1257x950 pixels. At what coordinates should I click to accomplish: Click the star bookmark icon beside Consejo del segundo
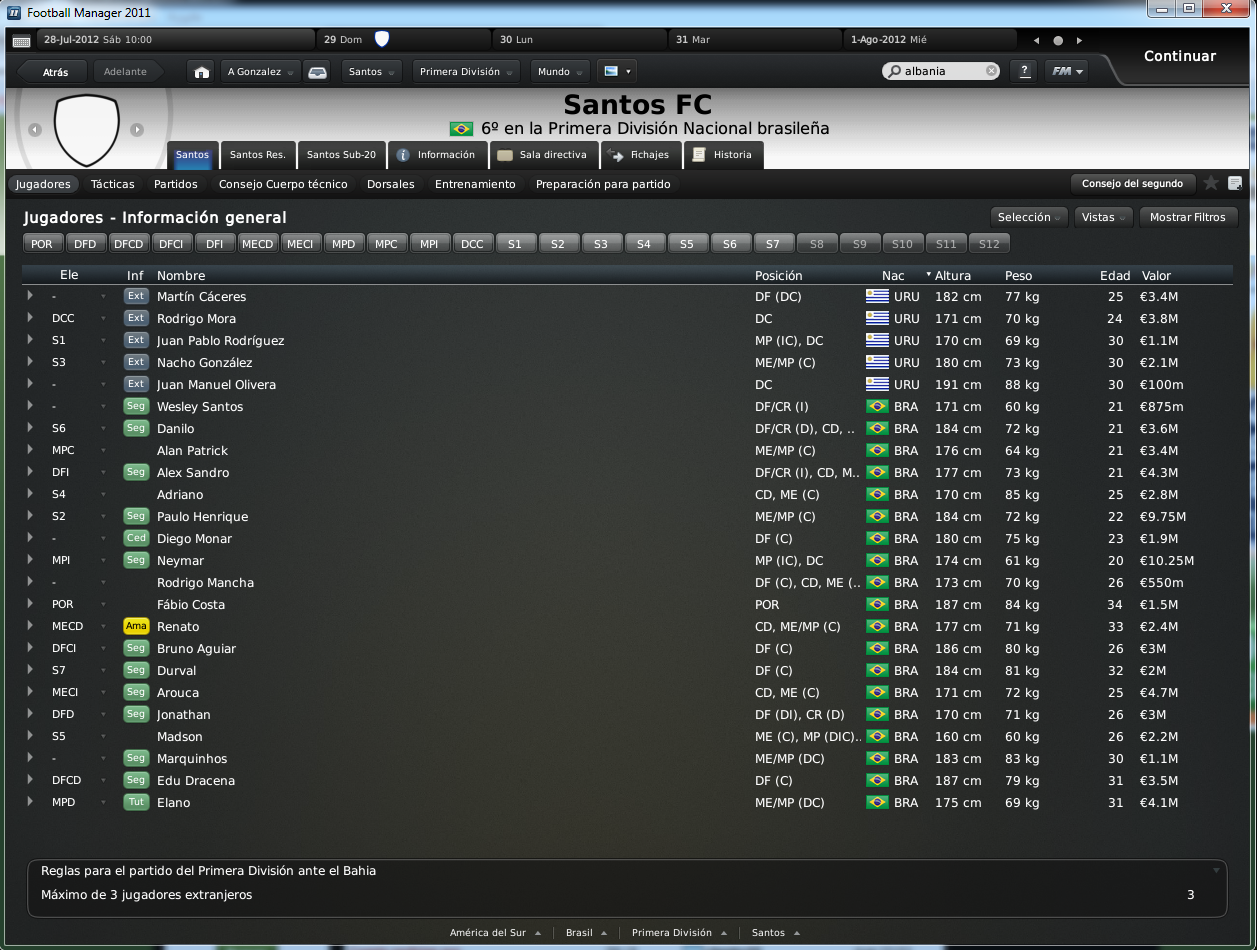(x=1211, y=183)
